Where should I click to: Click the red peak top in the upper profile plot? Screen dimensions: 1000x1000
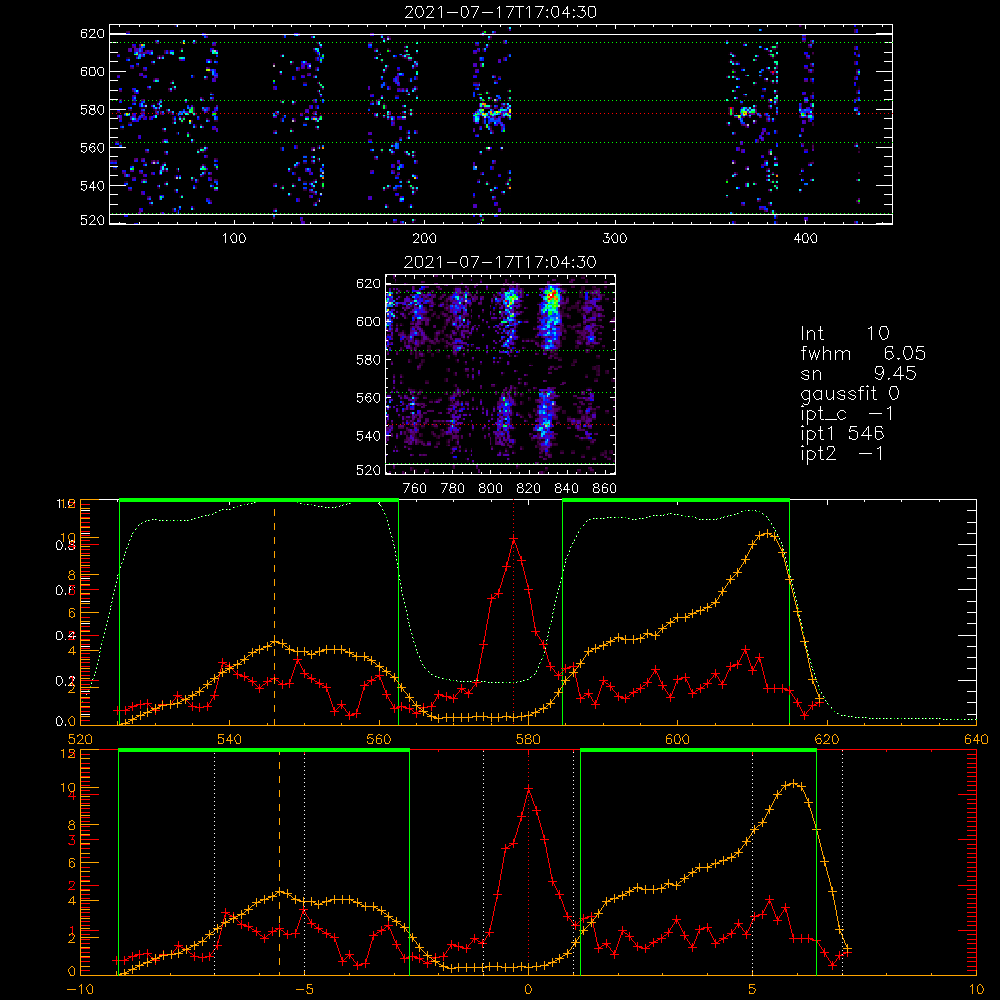(514, 539)
